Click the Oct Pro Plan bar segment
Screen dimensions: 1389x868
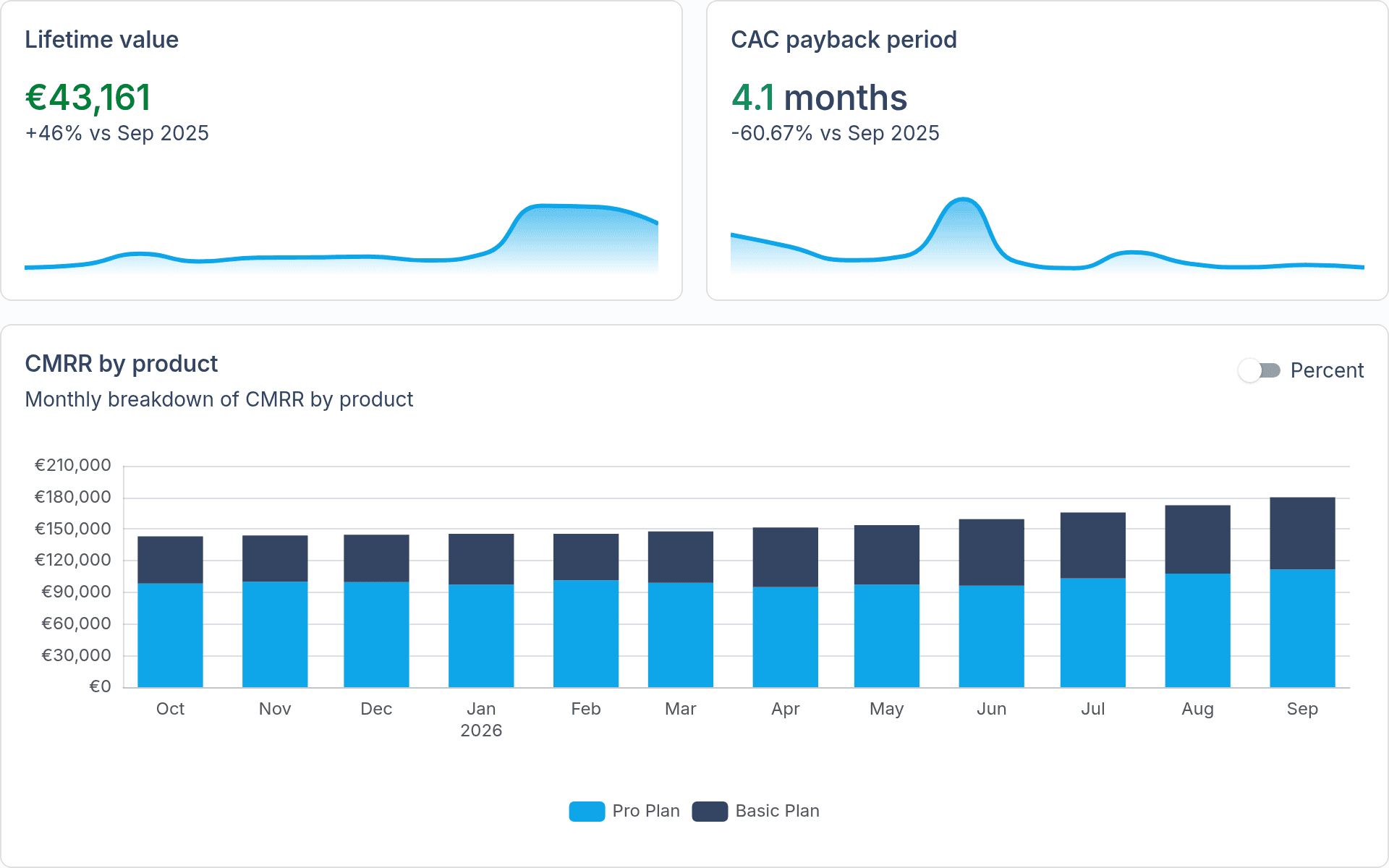point(170,635)
